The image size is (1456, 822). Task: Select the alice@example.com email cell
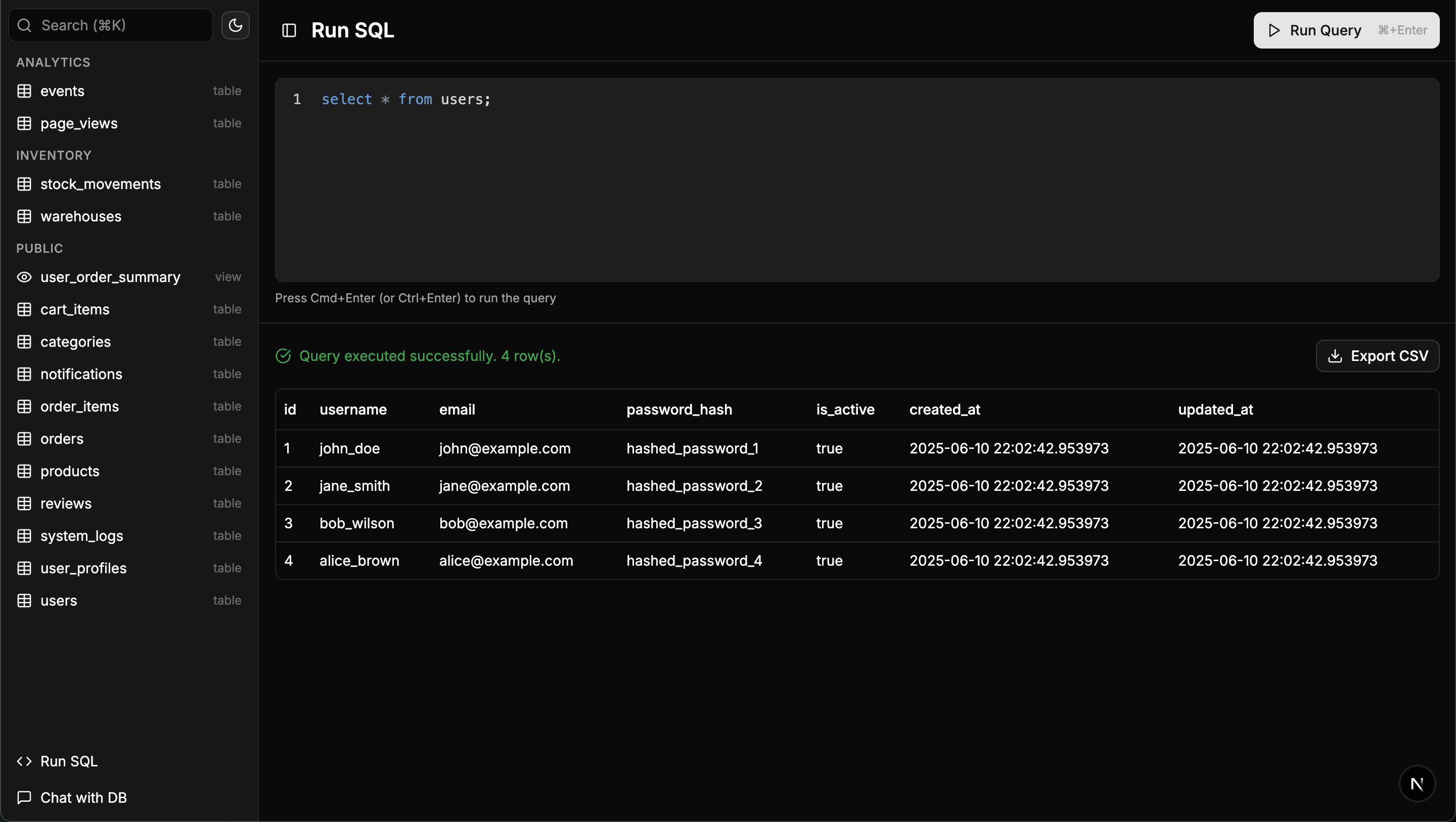(x=506, y=561)
